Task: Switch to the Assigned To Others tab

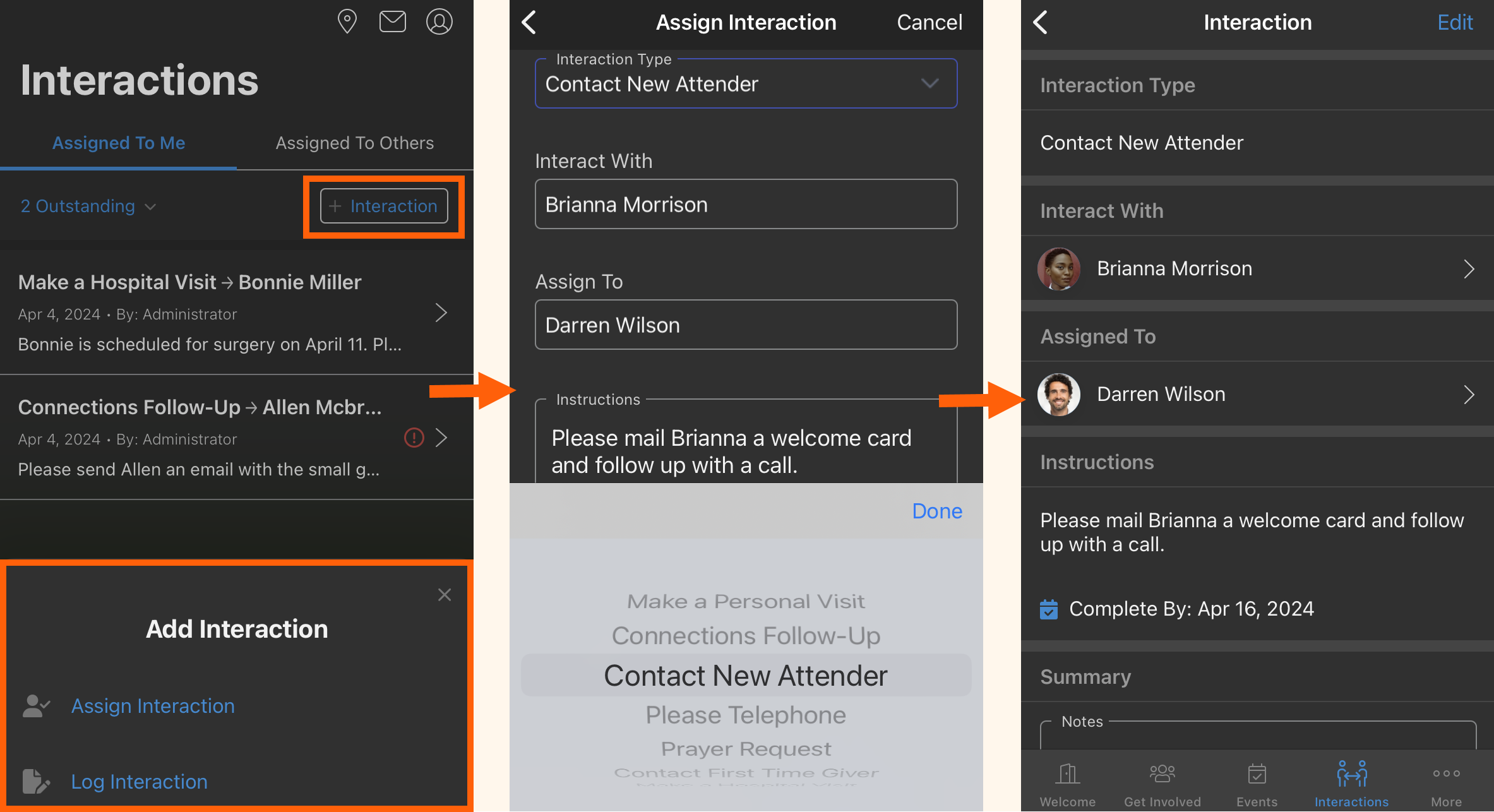Action: pyautogui.click(x=354, y=143)
